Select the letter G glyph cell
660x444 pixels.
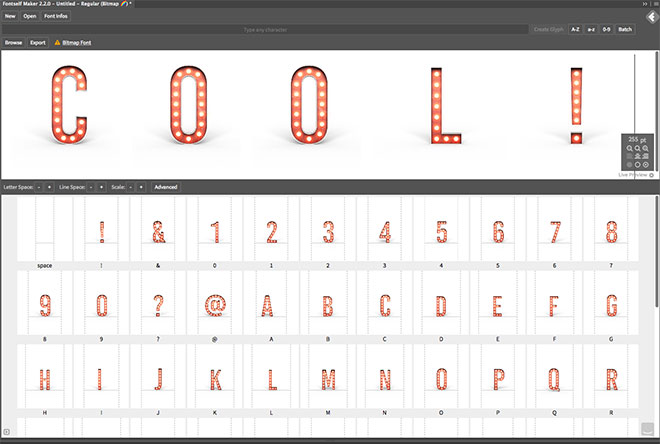(611, 303)
